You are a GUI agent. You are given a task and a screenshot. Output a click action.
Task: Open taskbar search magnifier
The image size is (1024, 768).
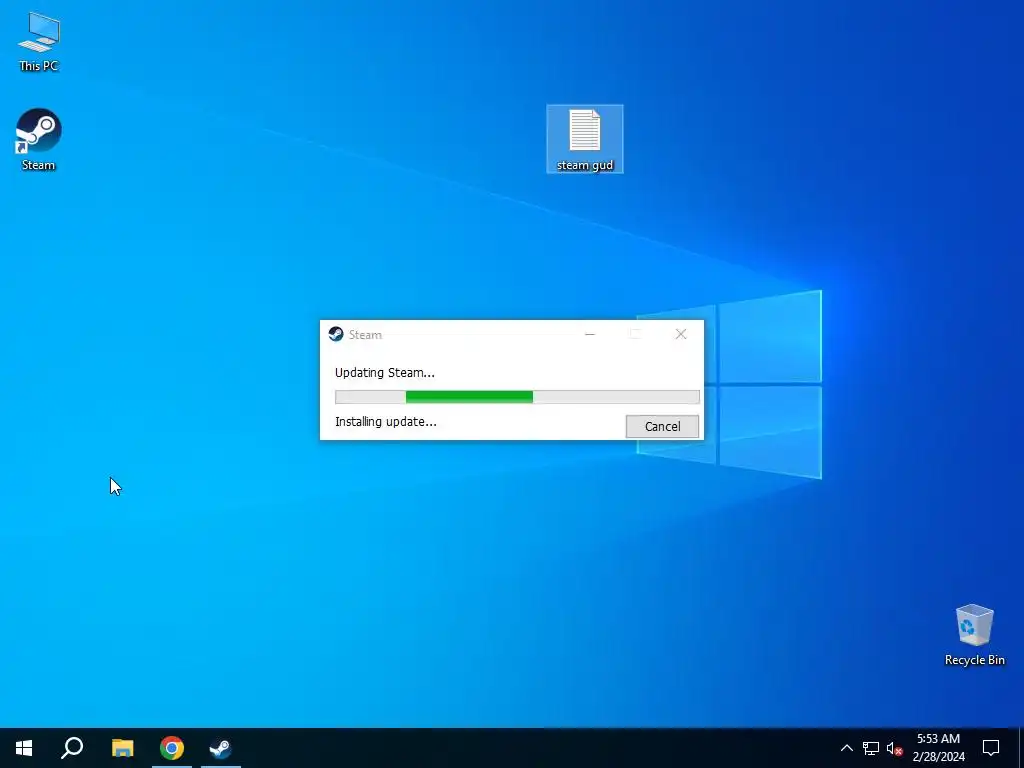click(72, 748)
